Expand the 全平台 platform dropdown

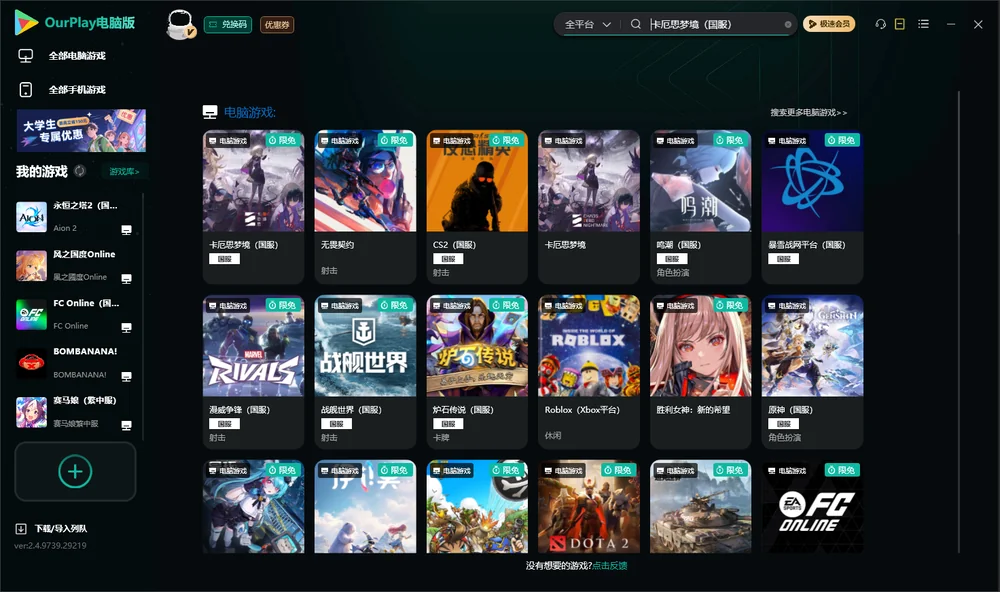pyautogui.click(x=587, y=24)
